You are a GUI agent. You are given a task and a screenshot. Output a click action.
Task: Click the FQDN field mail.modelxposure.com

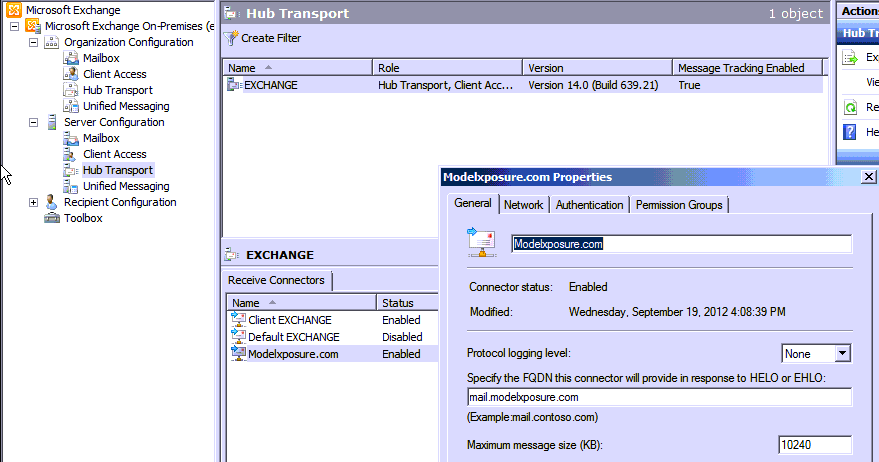pos(659,397)
